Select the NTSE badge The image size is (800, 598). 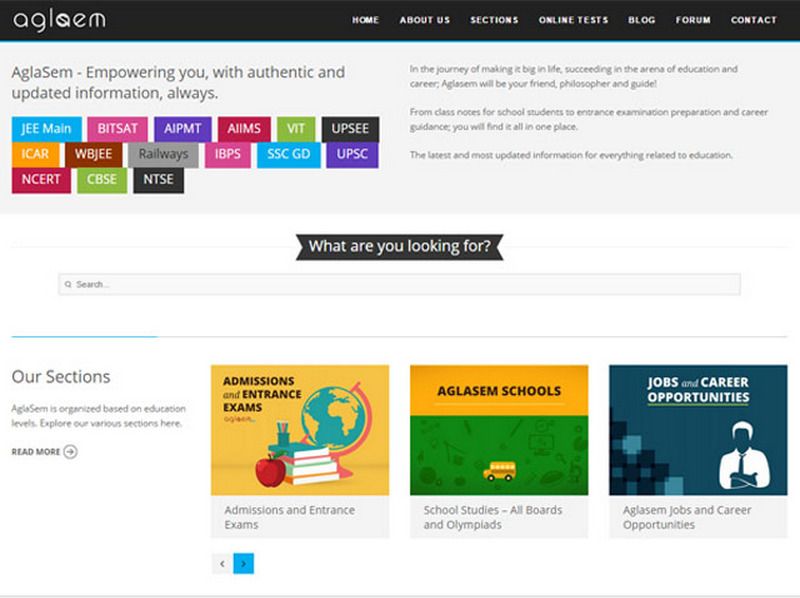pos(158,179)
